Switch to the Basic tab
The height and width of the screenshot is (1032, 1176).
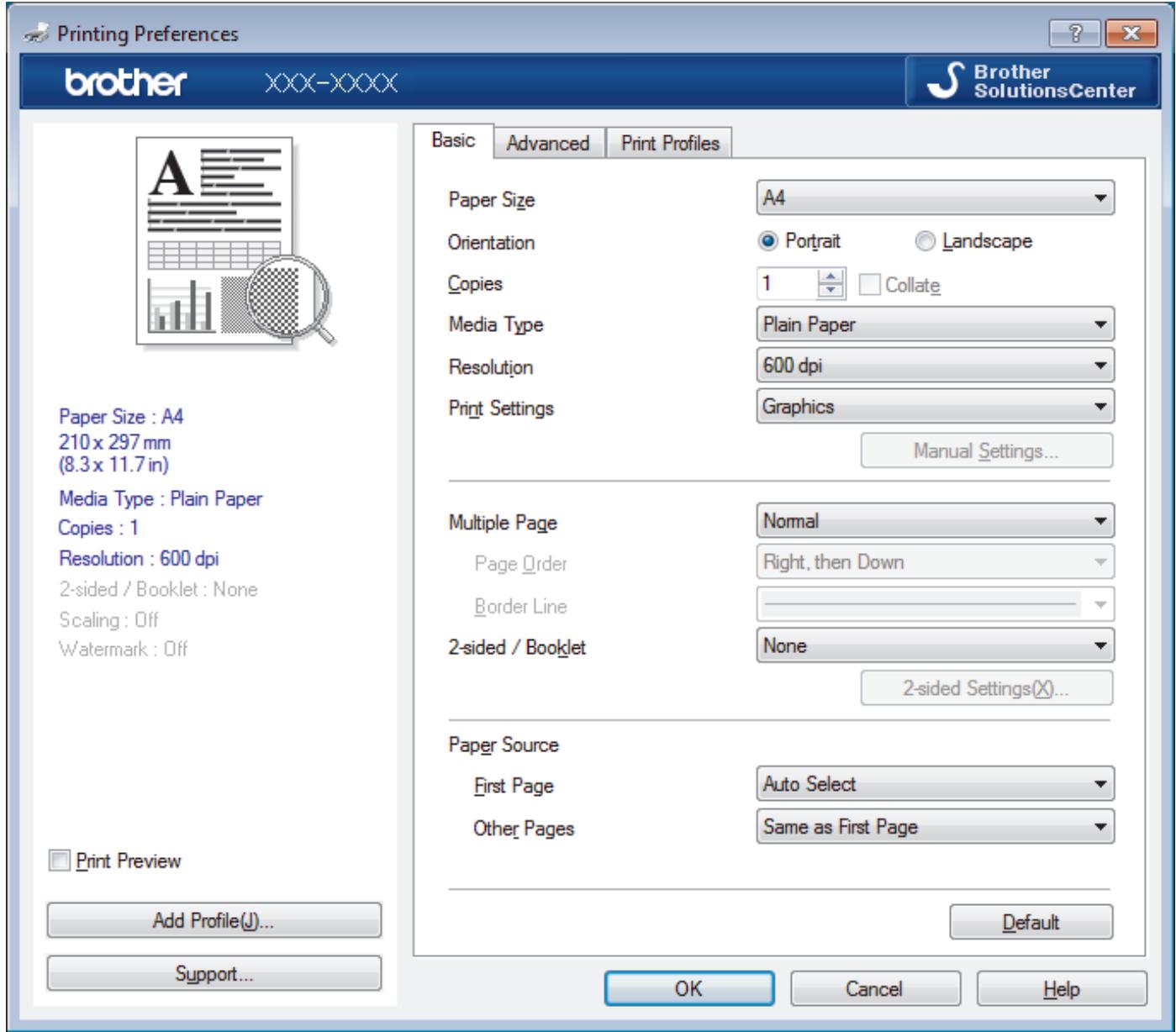(453, 140)
